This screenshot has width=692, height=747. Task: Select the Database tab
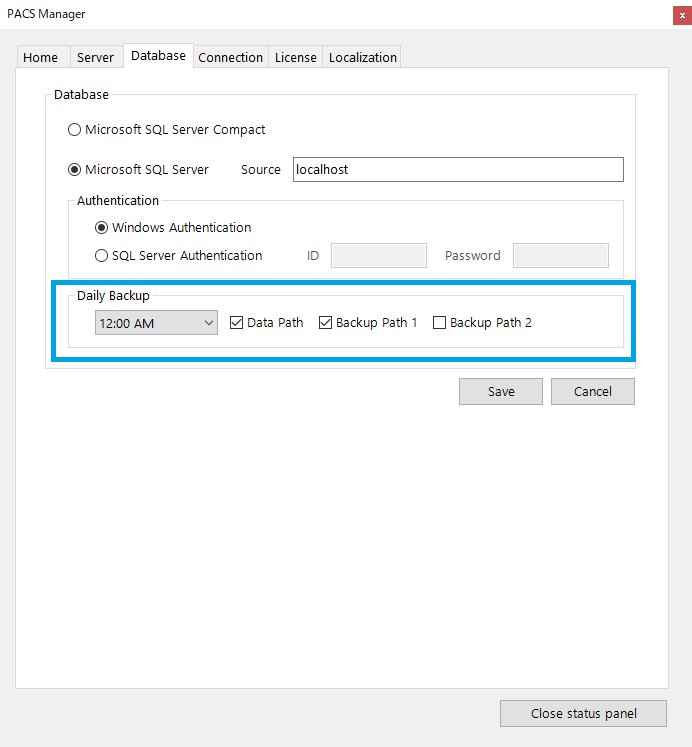click(158, 56)
